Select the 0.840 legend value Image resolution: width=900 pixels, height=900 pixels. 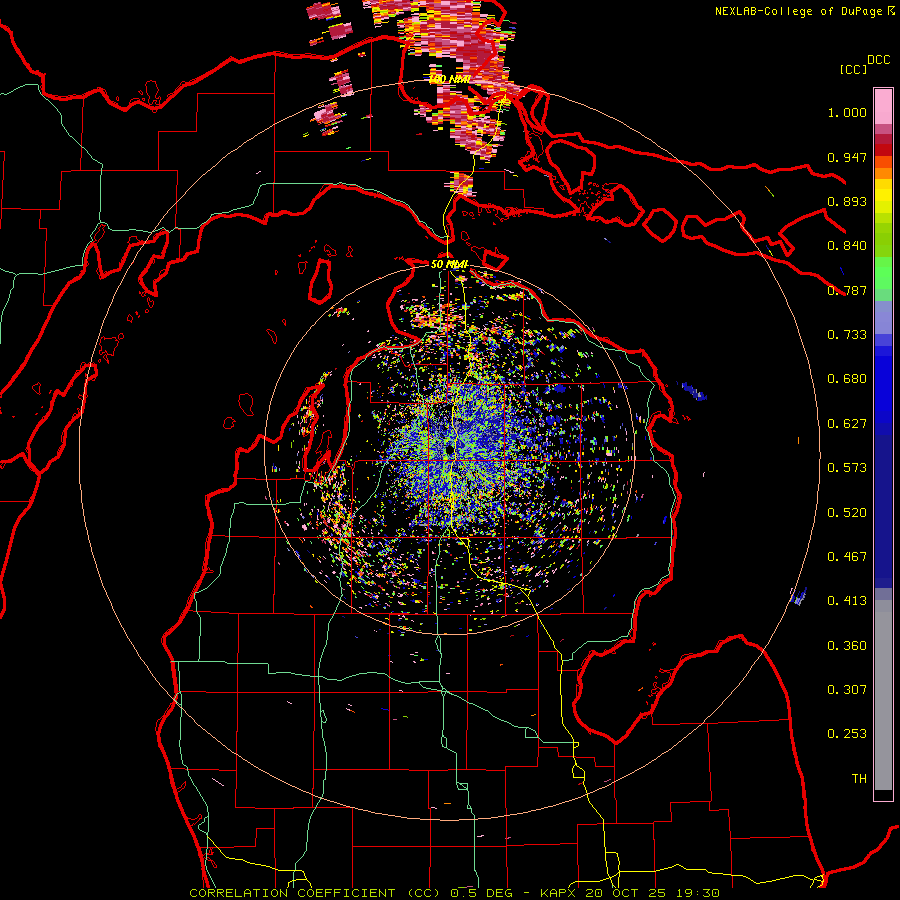847,246
